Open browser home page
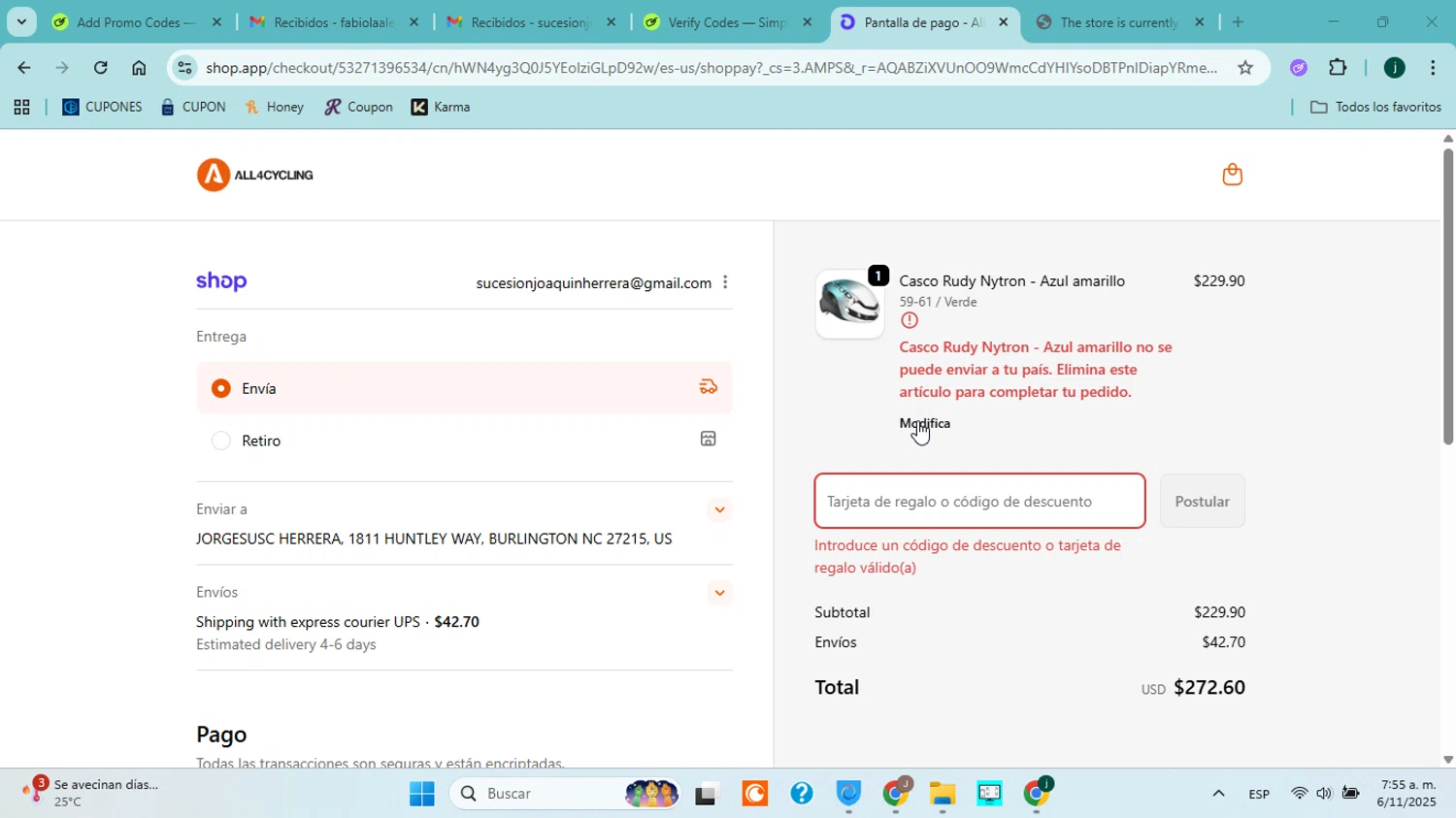 point(139,67)
